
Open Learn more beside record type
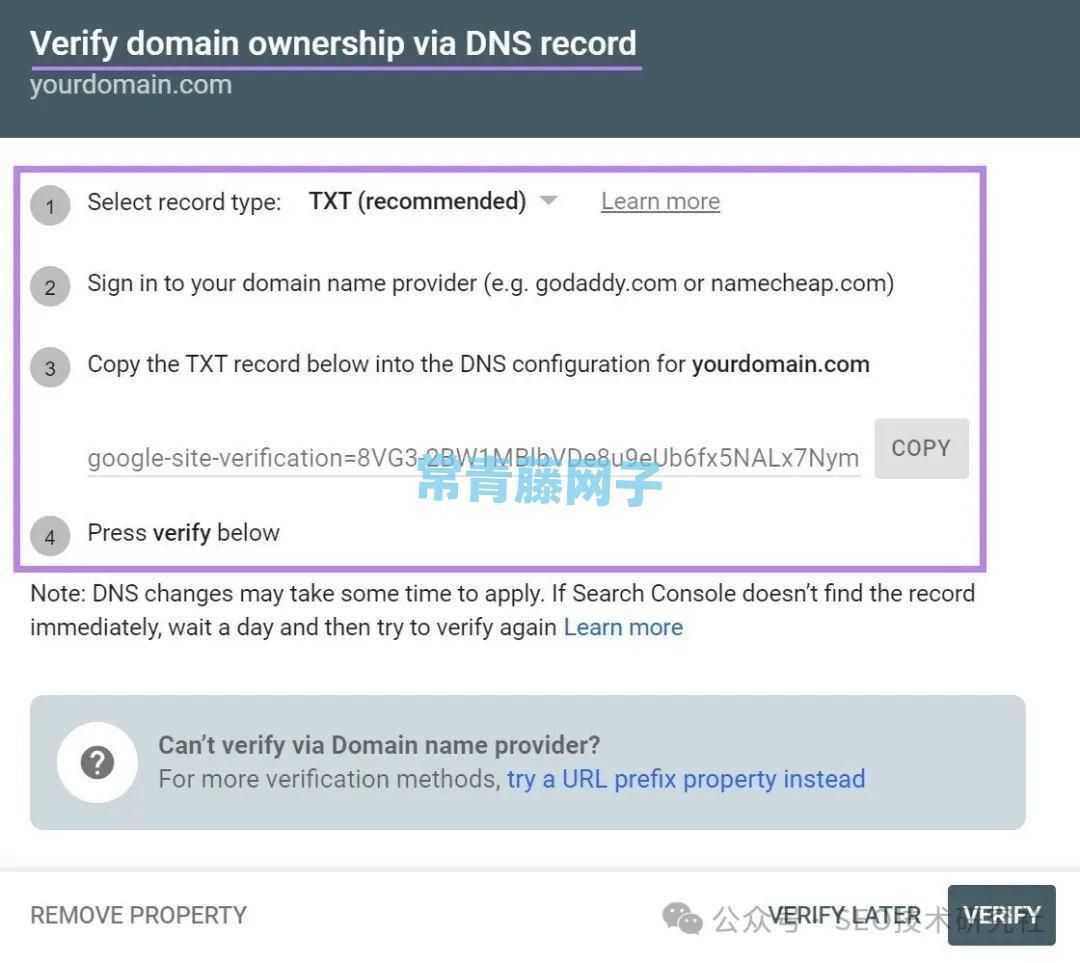click(660, 201)
